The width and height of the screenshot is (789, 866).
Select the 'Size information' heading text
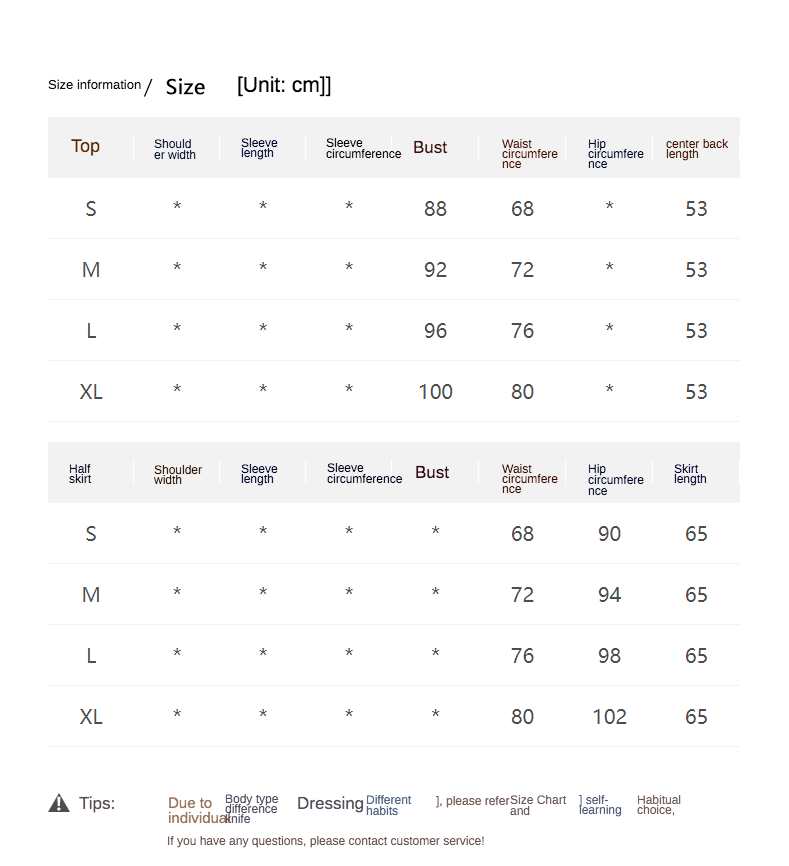(x=94, y=85)
